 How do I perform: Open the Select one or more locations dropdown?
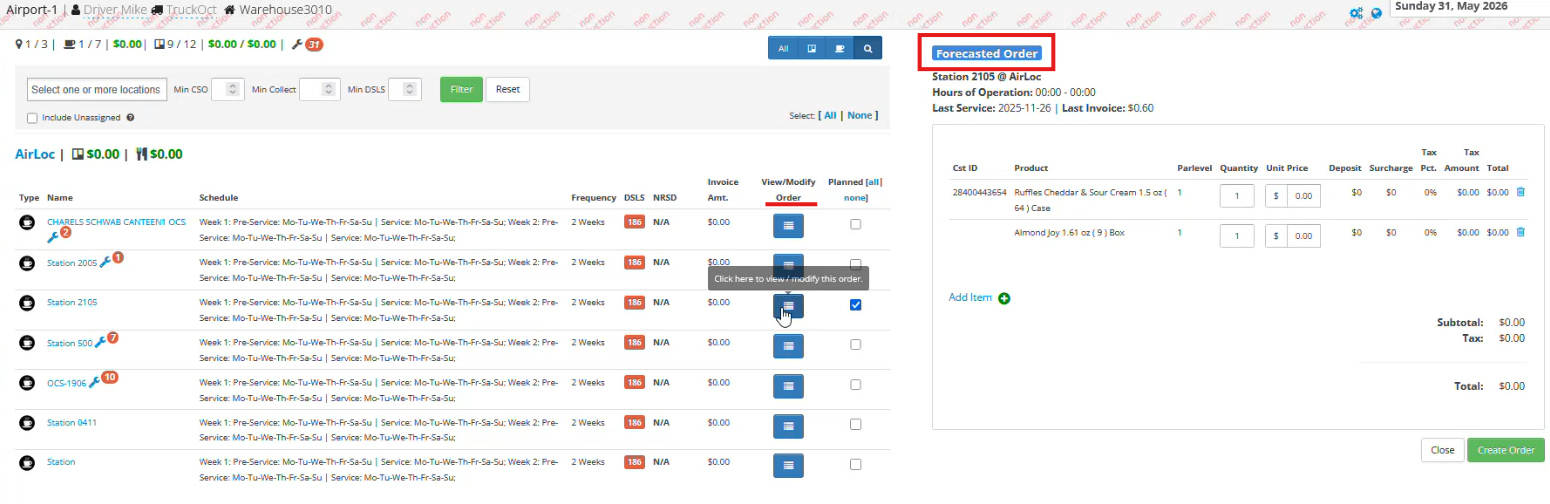[96, 89]
